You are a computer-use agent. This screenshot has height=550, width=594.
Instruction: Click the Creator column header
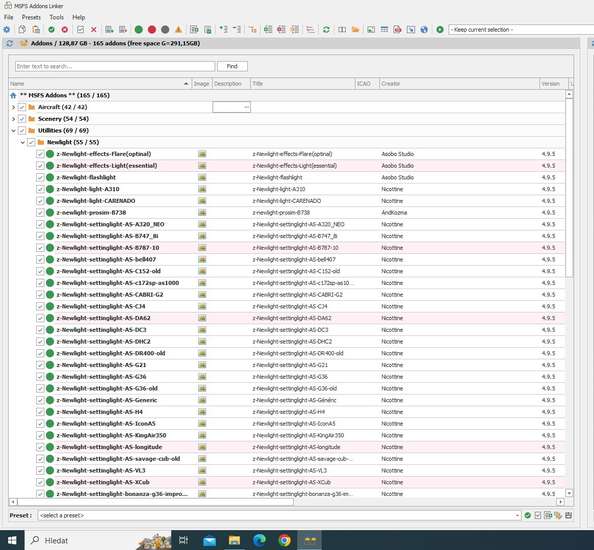[459, 84]
